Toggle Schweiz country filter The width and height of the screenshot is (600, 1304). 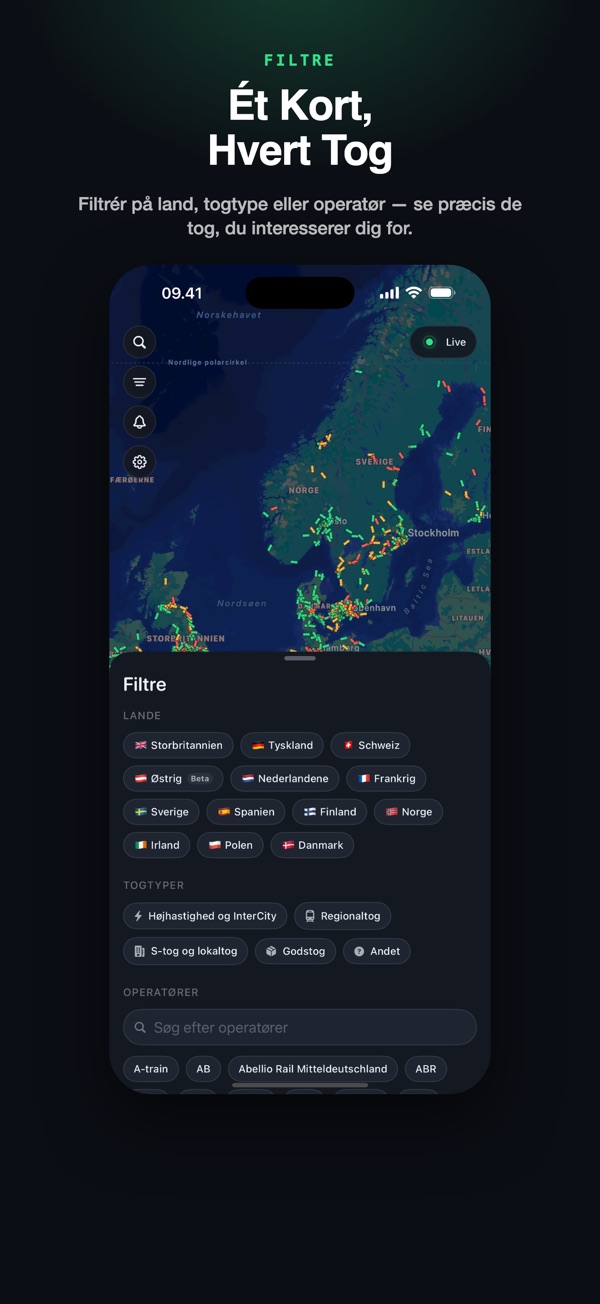[x=370, y=745]
